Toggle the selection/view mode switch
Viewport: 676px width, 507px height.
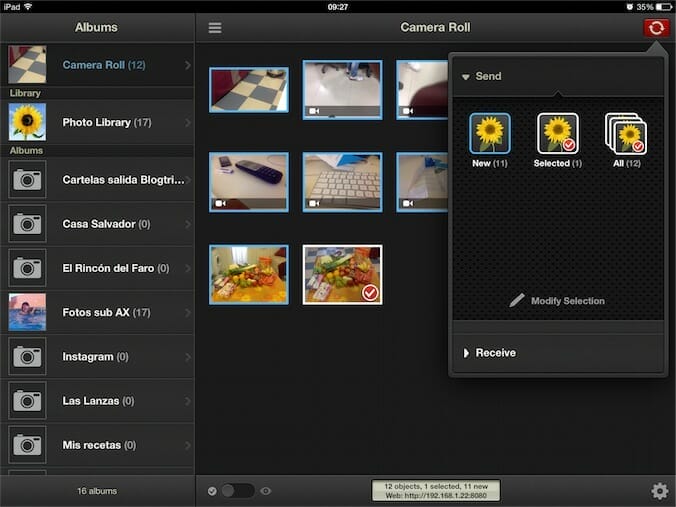point(237,491)
